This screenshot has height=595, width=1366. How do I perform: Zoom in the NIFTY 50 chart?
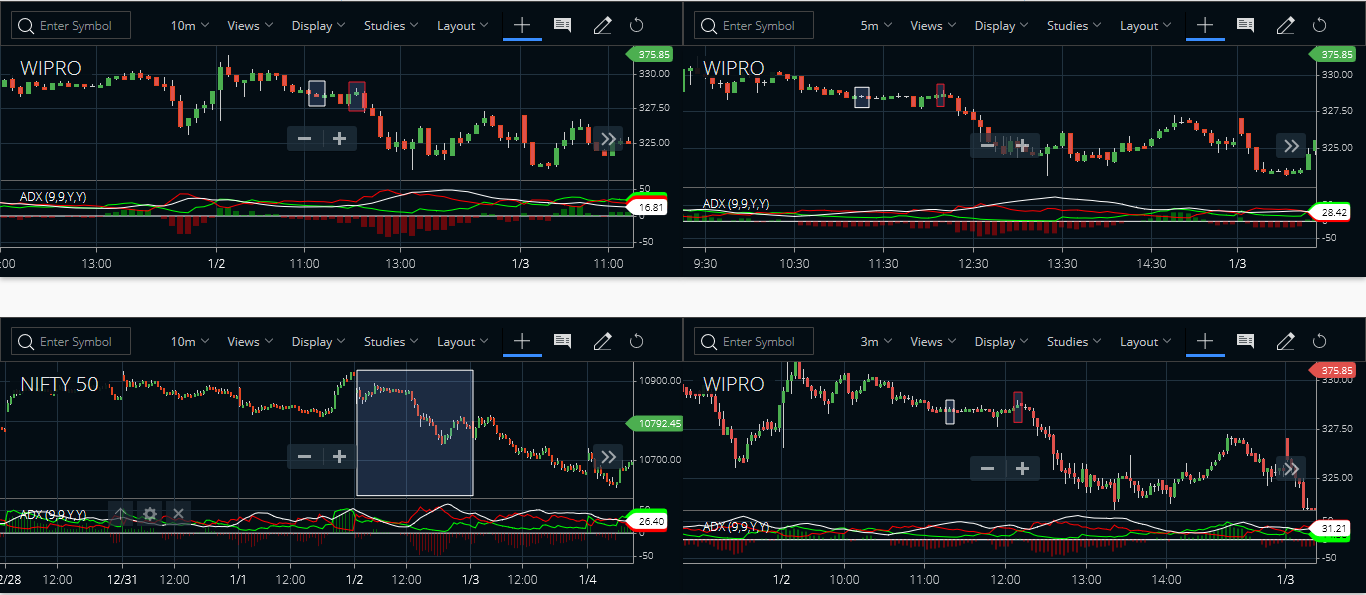tap(340, 457)
